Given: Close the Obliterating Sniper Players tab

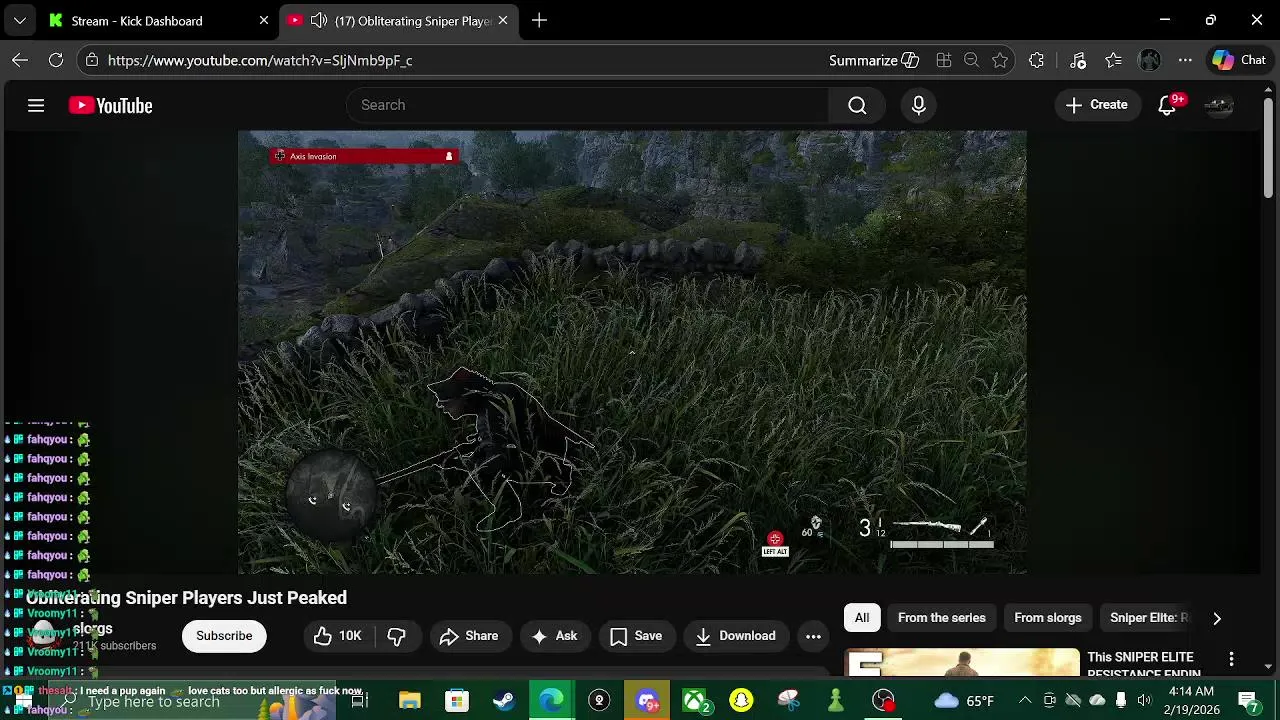Looking at the screenshot, I should 503,21.
